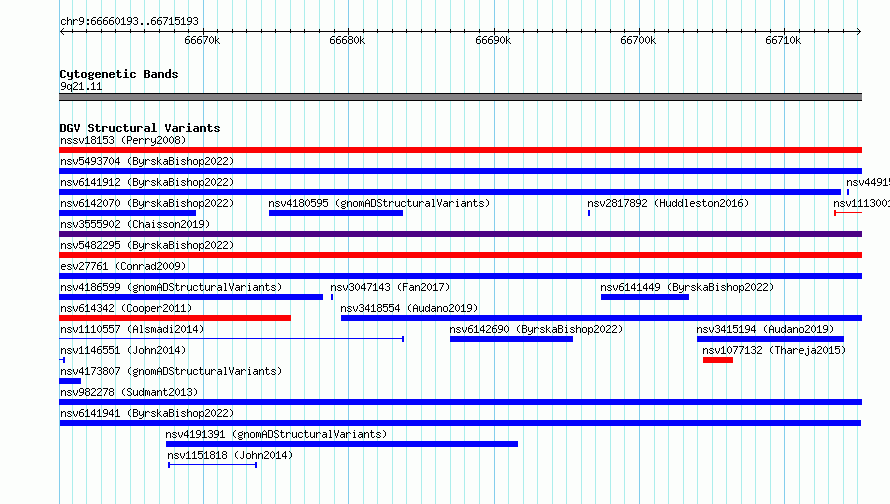Click the nsv6141912 blue variant bar
The width and height of the screenshot is (890, 504).
(450, 192)
